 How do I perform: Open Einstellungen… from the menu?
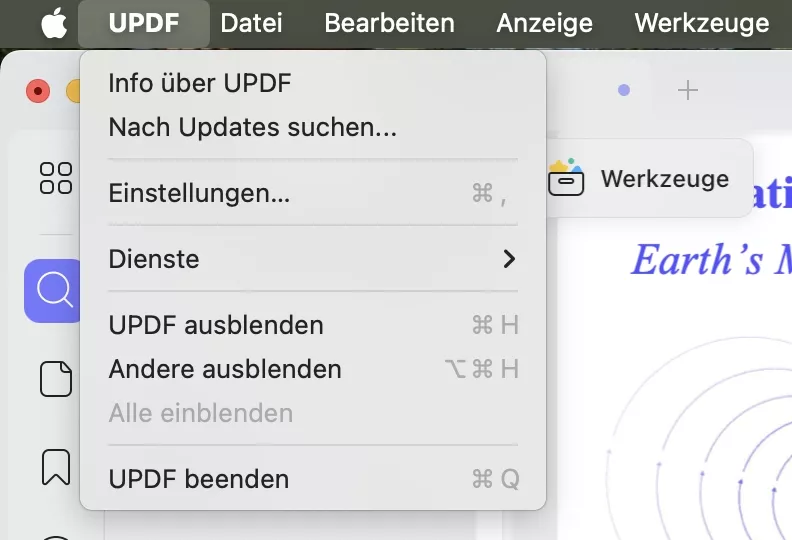tap(313, 193)
